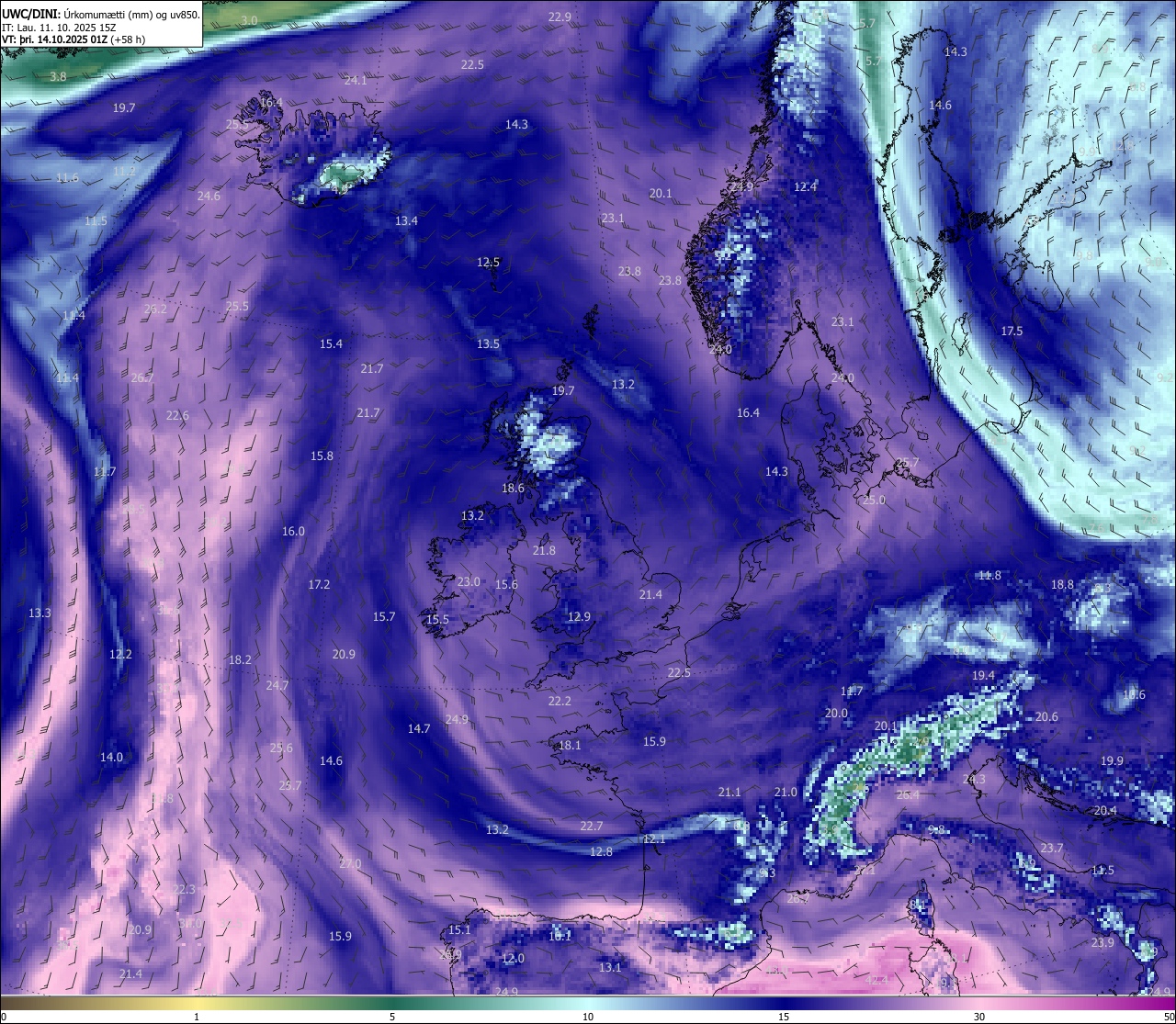Click the 17.5 value near the Baltic
Screen dimensions: 1176x1024
(x=1012, y=331)
